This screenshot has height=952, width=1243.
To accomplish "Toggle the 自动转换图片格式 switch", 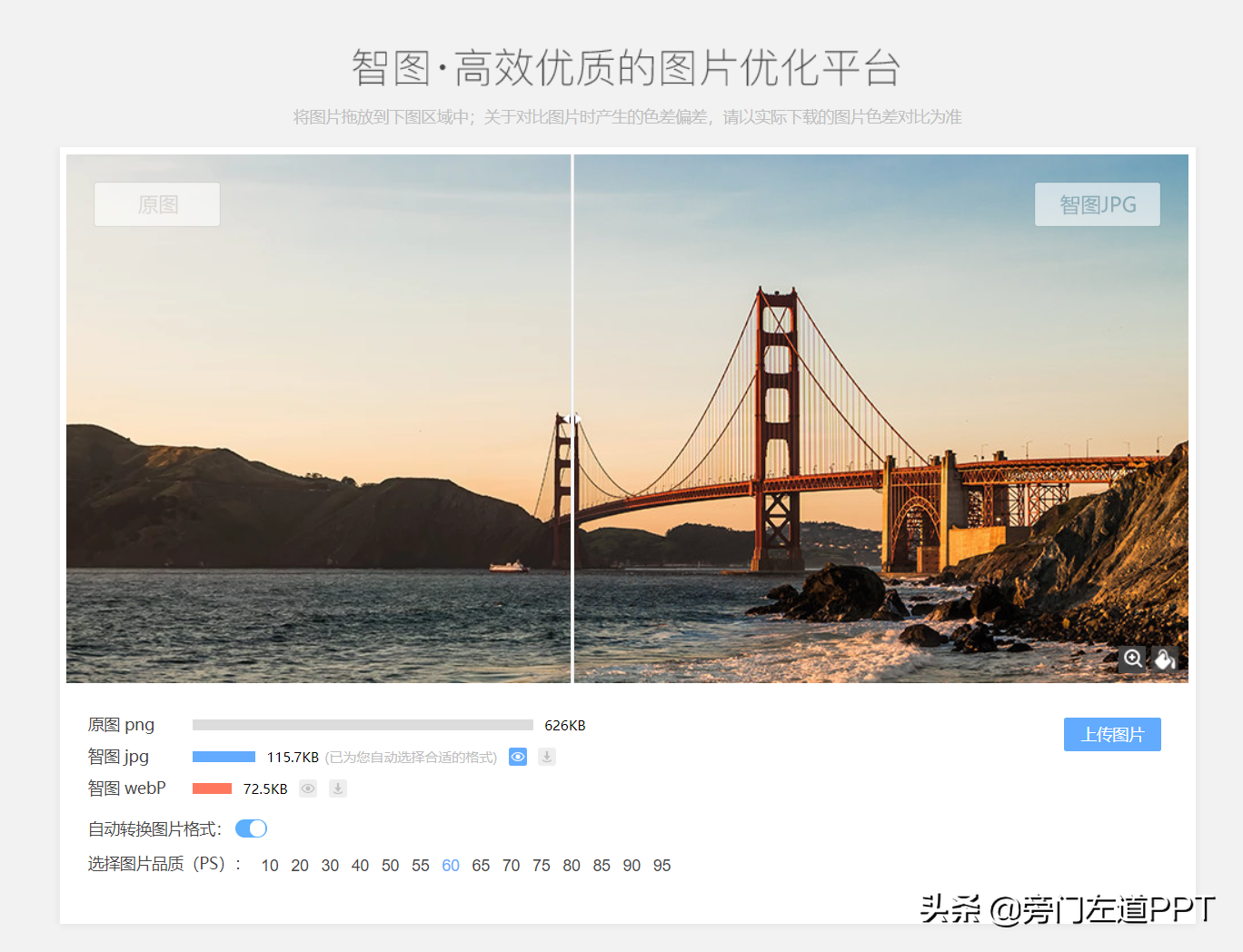I will click(251, 828).
